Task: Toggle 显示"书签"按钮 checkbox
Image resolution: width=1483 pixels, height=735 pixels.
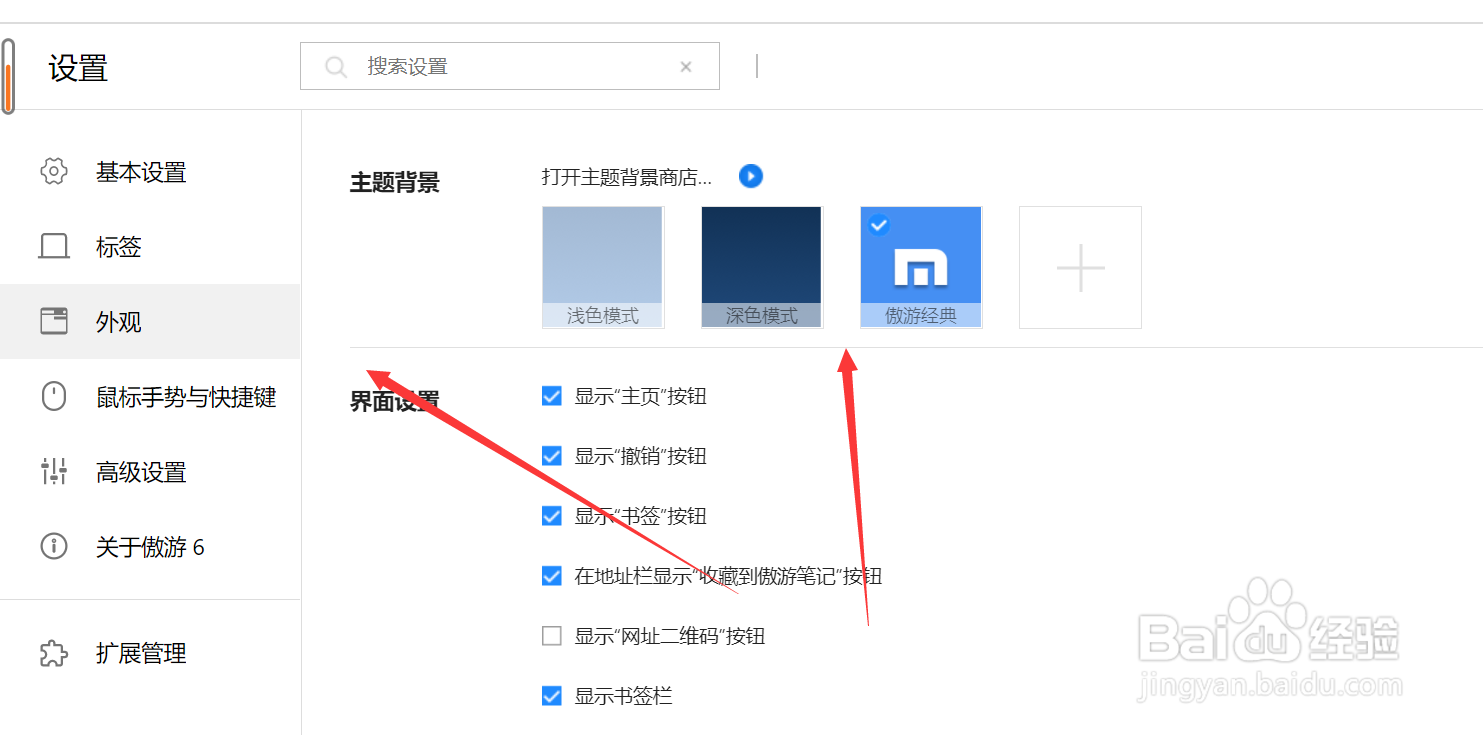Action: pyautogui.click(x=551, y=516)
